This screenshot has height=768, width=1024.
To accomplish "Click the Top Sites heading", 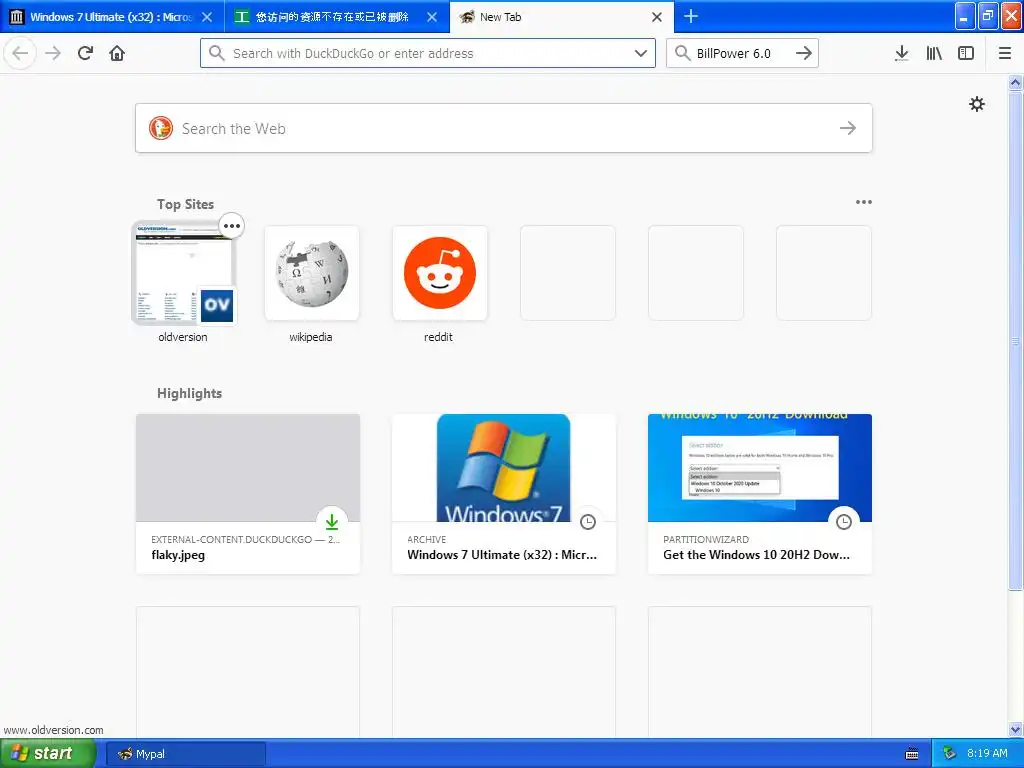I will (185, 204).
